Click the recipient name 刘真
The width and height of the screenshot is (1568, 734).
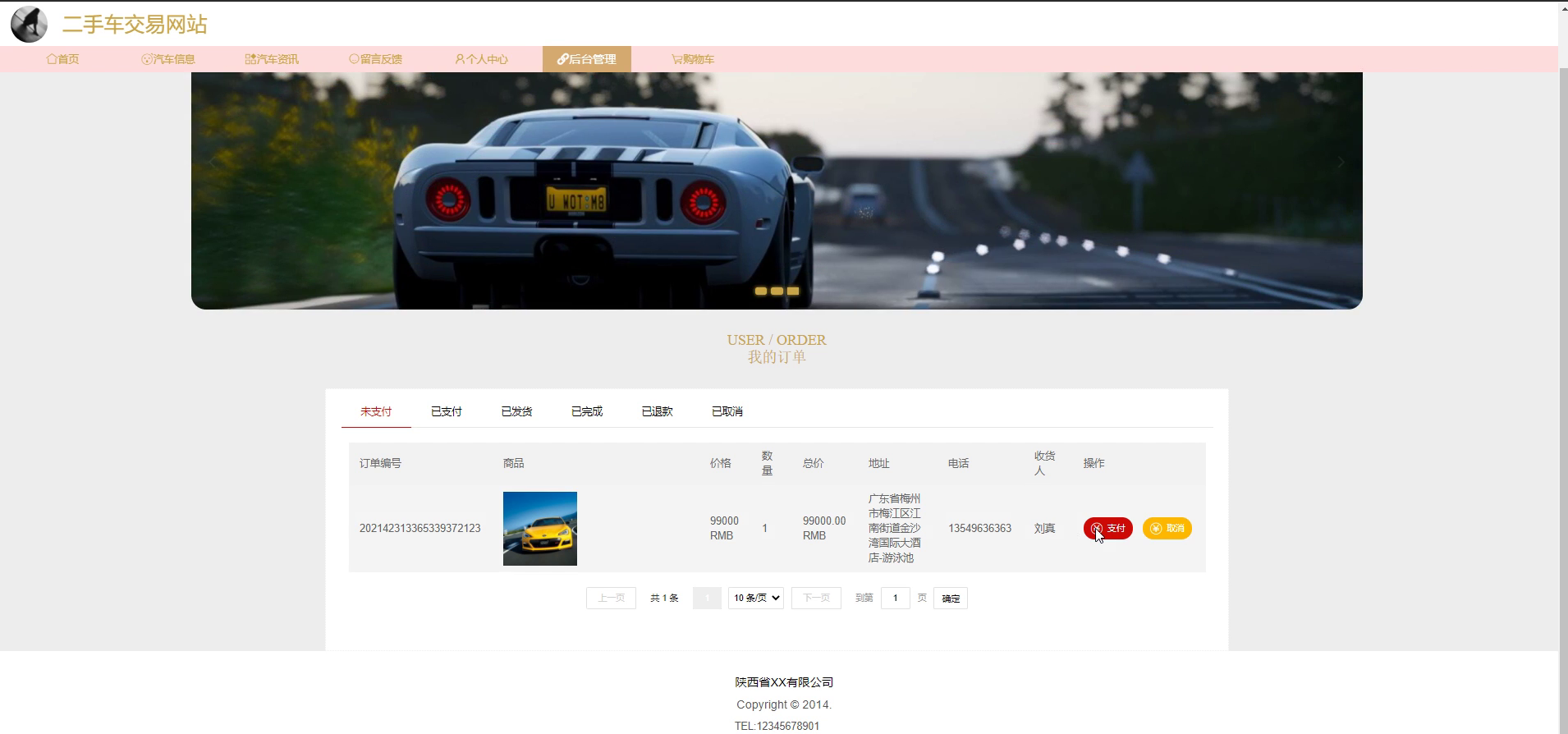pyautogui.click(x=1044, y=528)
